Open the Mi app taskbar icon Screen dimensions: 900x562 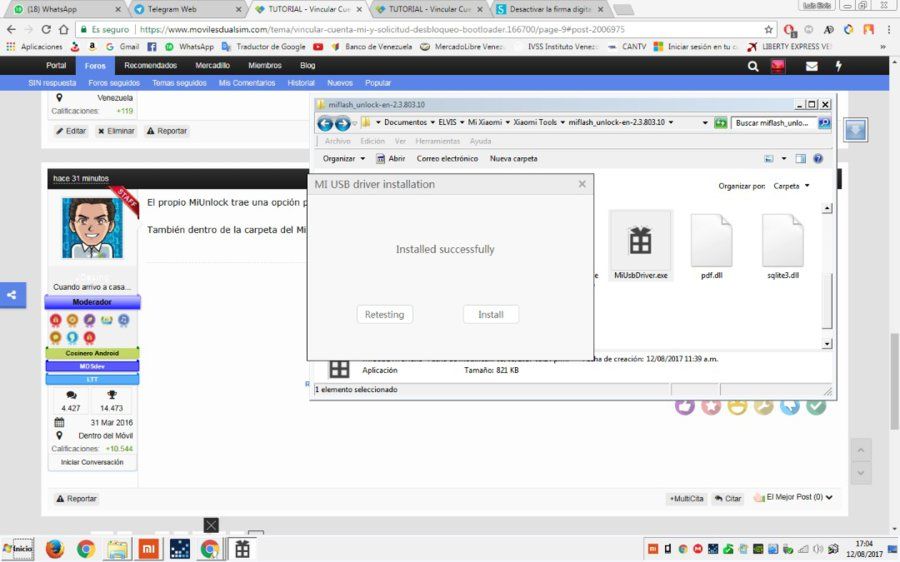[x=149, y=549]
